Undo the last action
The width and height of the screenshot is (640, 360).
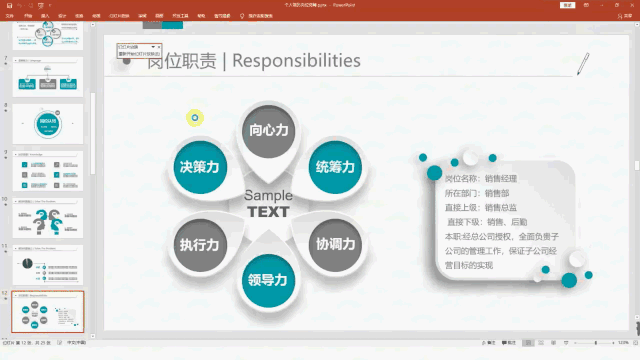[19, 6]
